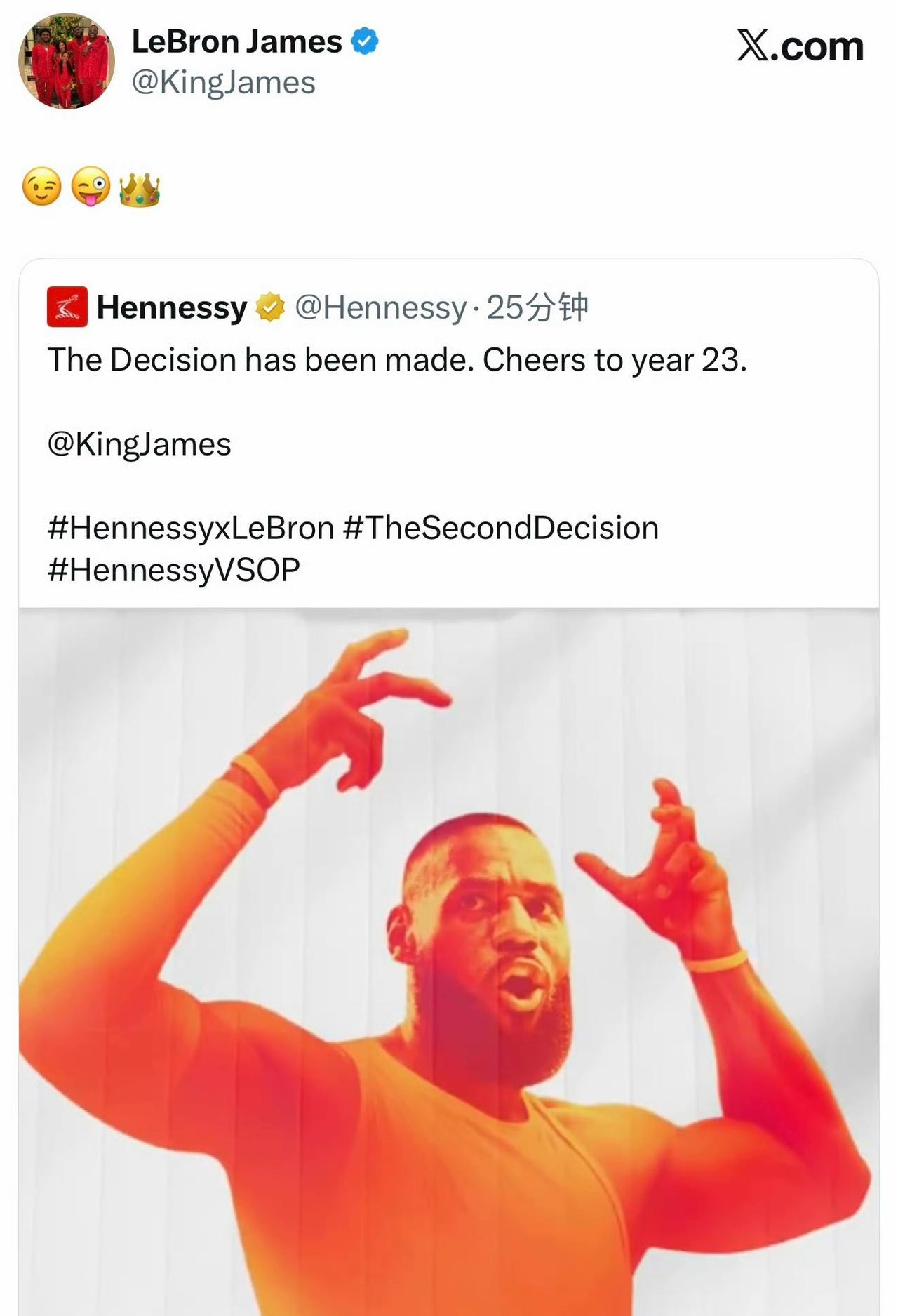Click the tongue-out winking emoji
This screenshot has width=898, height=1316.
tap(91, 187)
